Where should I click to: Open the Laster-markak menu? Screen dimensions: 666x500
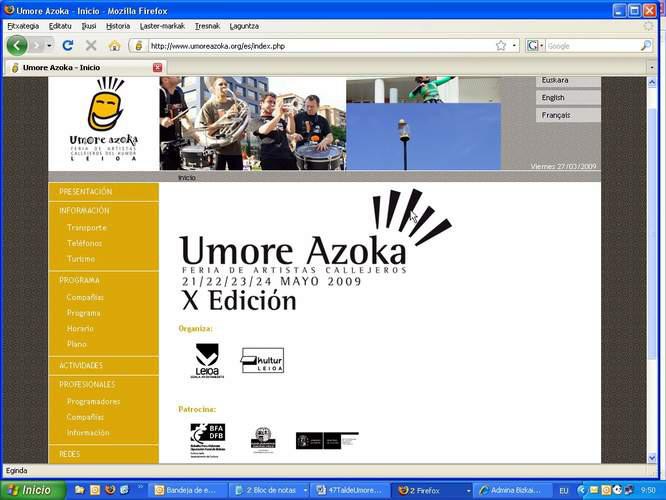(162, 26)
